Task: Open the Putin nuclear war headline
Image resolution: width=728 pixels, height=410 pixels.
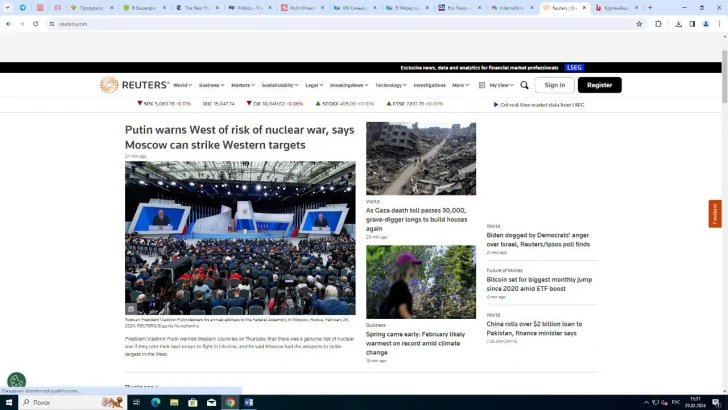Action: click(239, 138)
